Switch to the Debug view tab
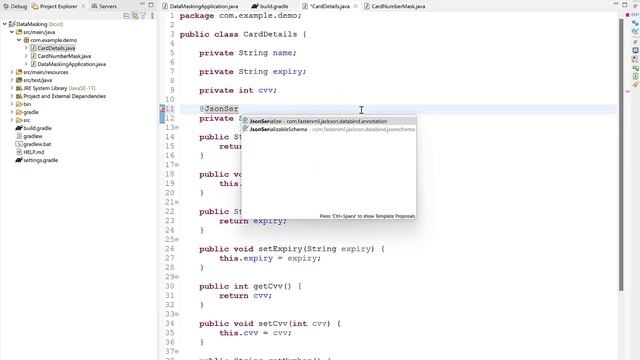This screenshot has height=360, width=640. pyautogui.click(x=15, y=6)
